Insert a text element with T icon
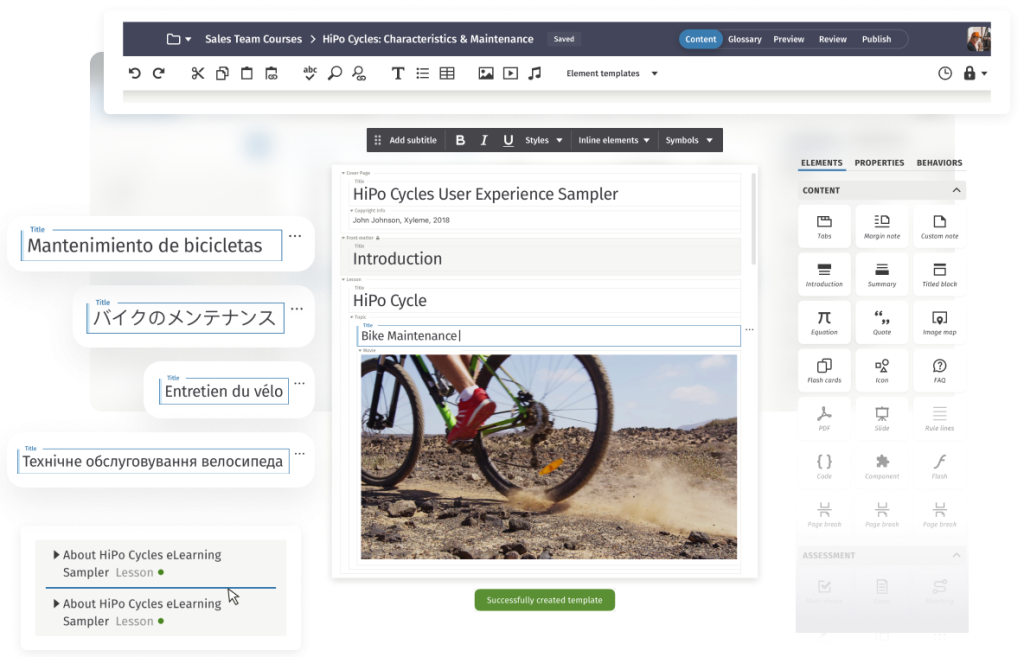The width and height of the screenshot is (1024, 657). (x=398, y=73)
